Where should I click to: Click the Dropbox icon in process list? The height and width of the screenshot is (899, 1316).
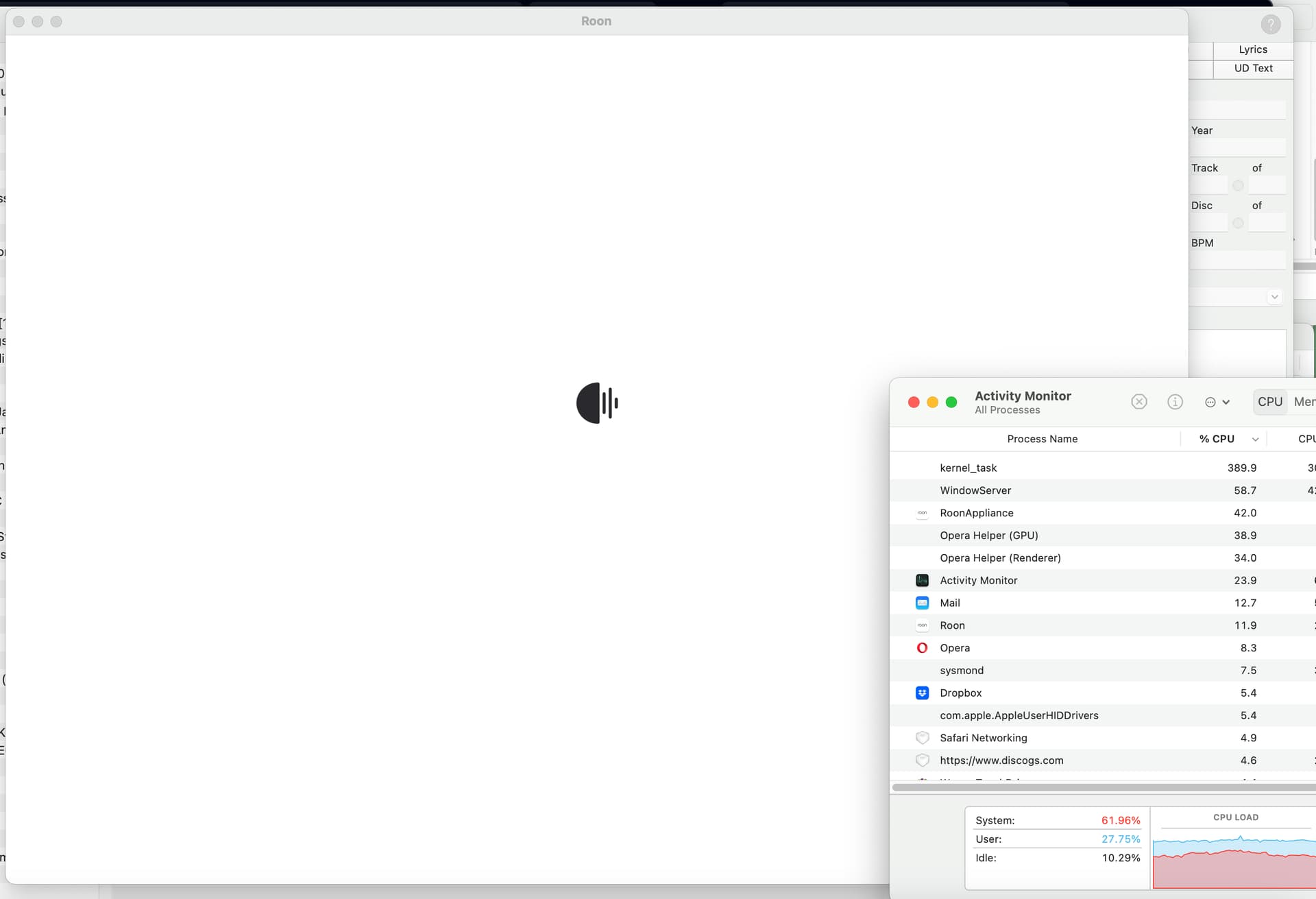click(x=922, y=693)
